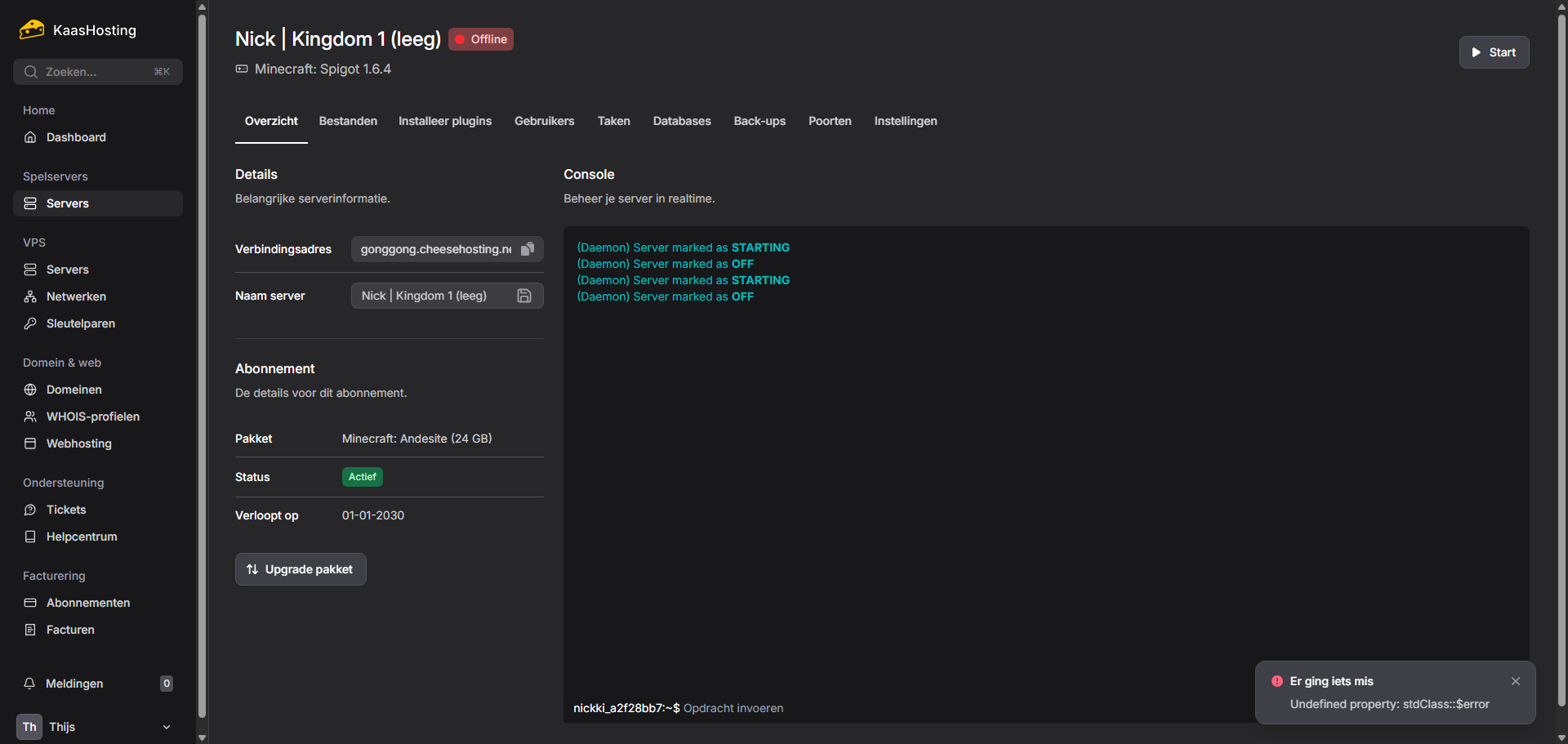Switch to the Bestanden tab
Screen dimensions: 1568x744
(x=348, y=121)
